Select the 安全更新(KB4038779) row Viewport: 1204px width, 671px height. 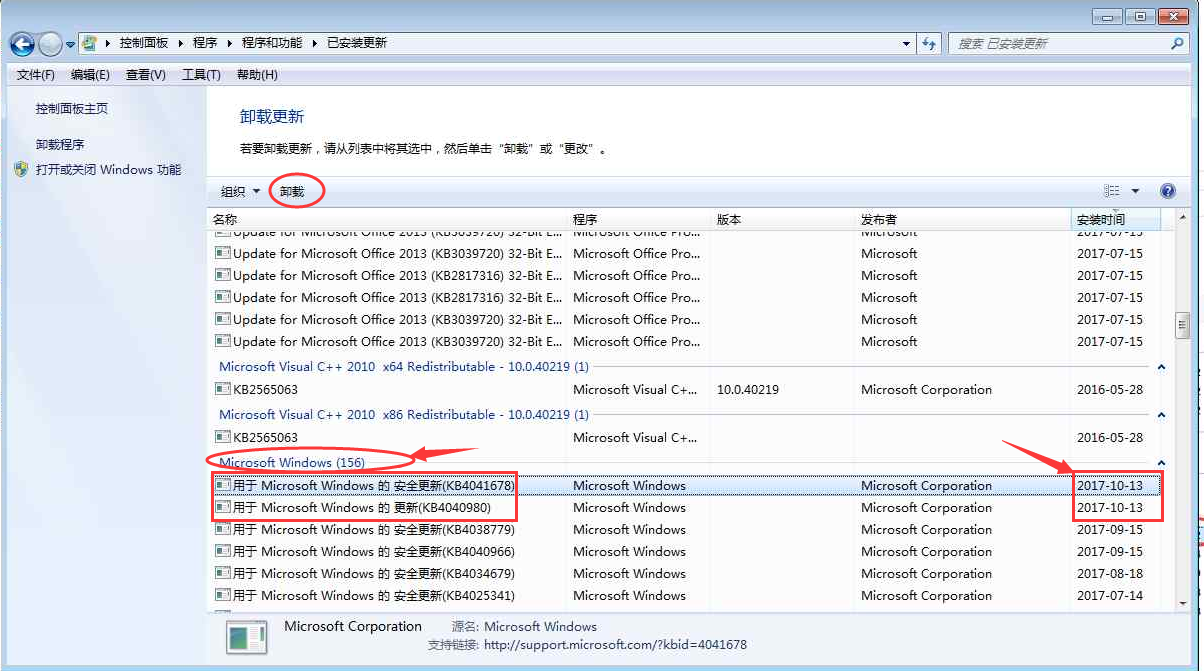tap(687, 529)
